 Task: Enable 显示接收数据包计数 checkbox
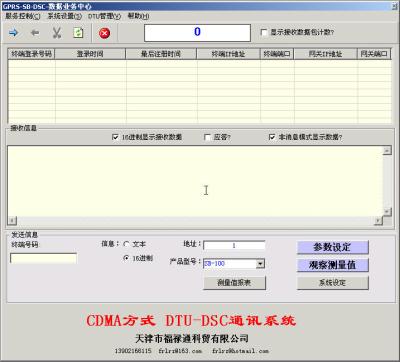pos(264,32)
